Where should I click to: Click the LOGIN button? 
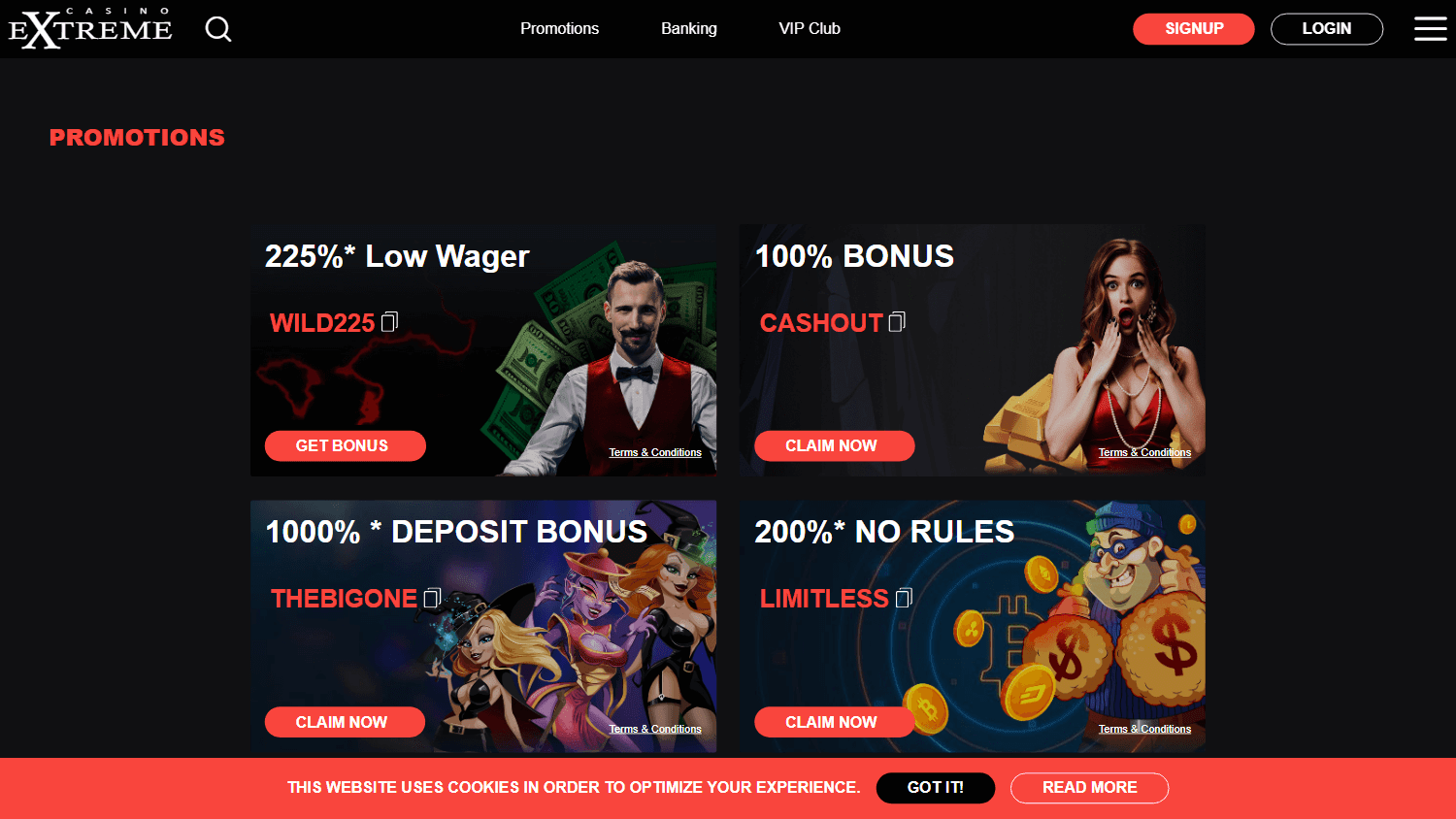[1327, 29]
